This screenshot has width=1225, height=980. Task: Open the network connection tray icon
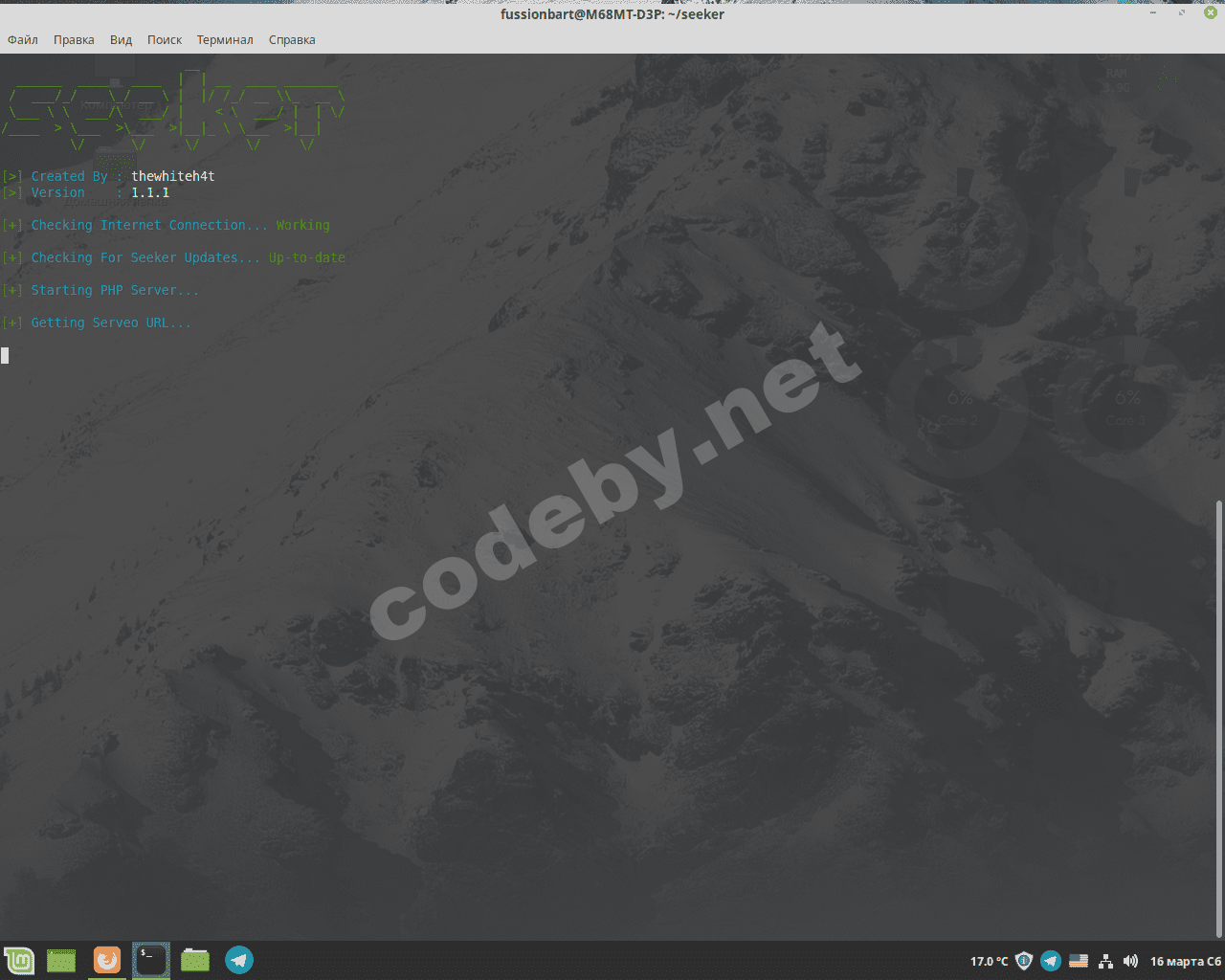pos(1105,961)
